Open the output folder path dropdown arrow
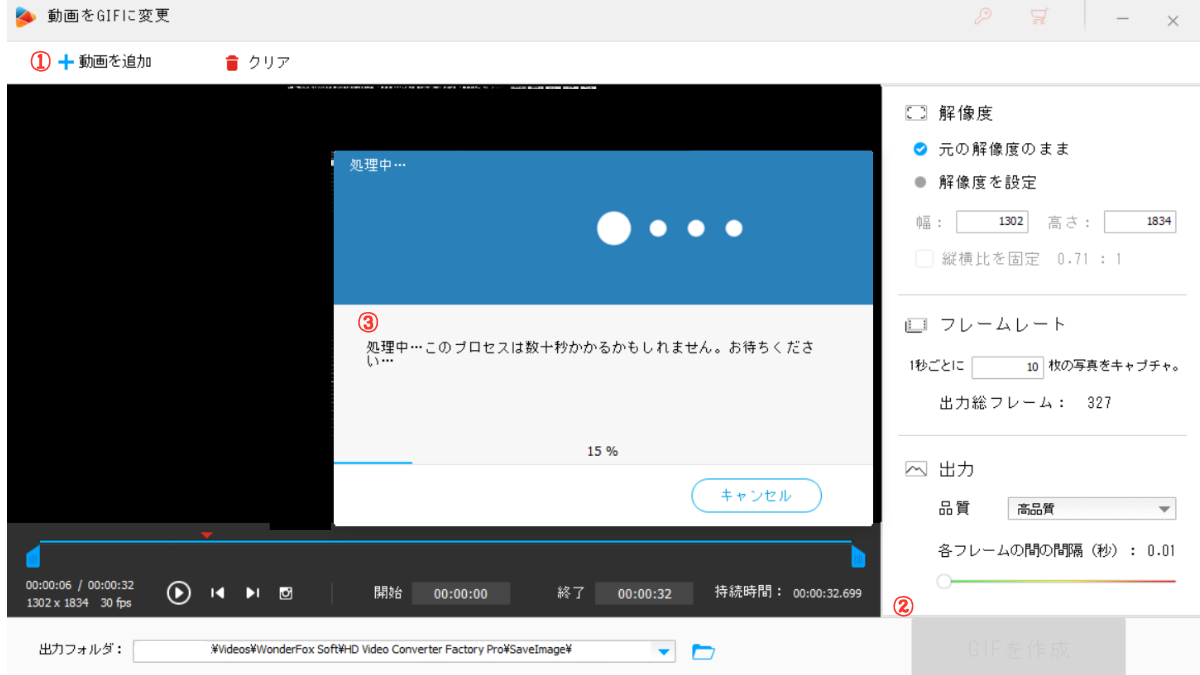Image resolution: width=1200 pixels, height=675 pixels. coord(663,652)
